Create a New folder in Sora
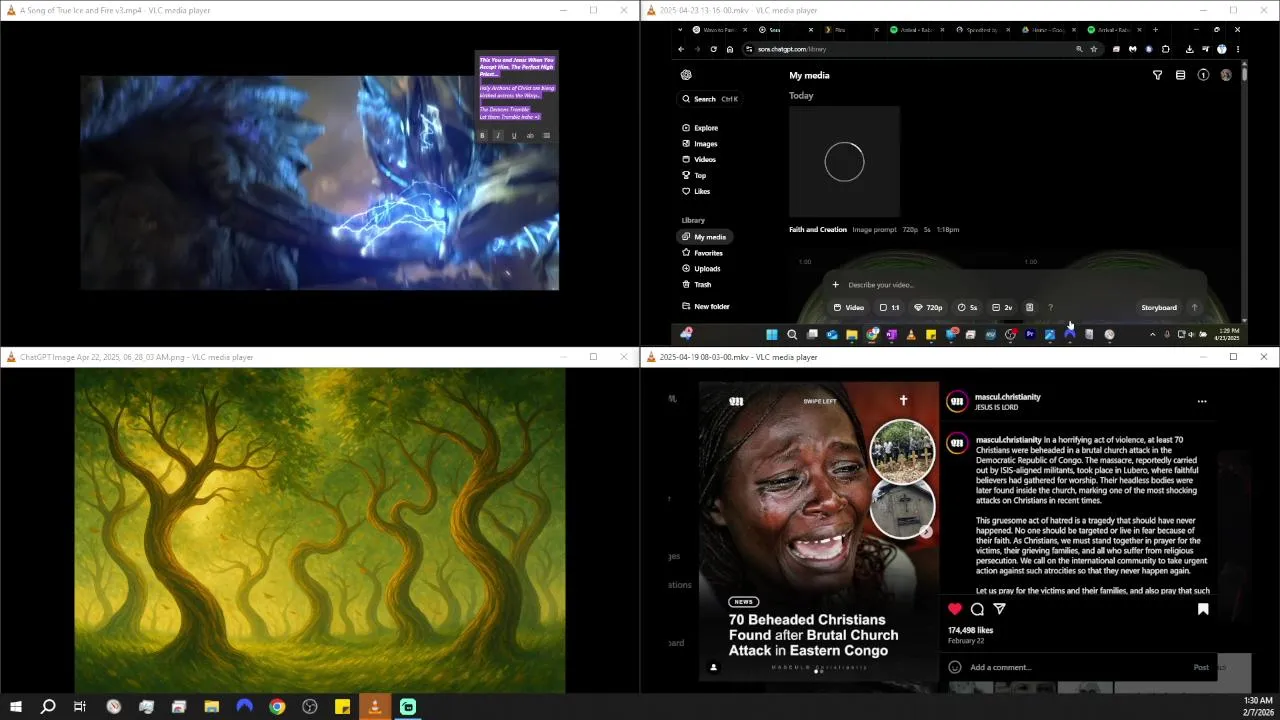This screenshot has height=720, width=1280. [705, 307]
